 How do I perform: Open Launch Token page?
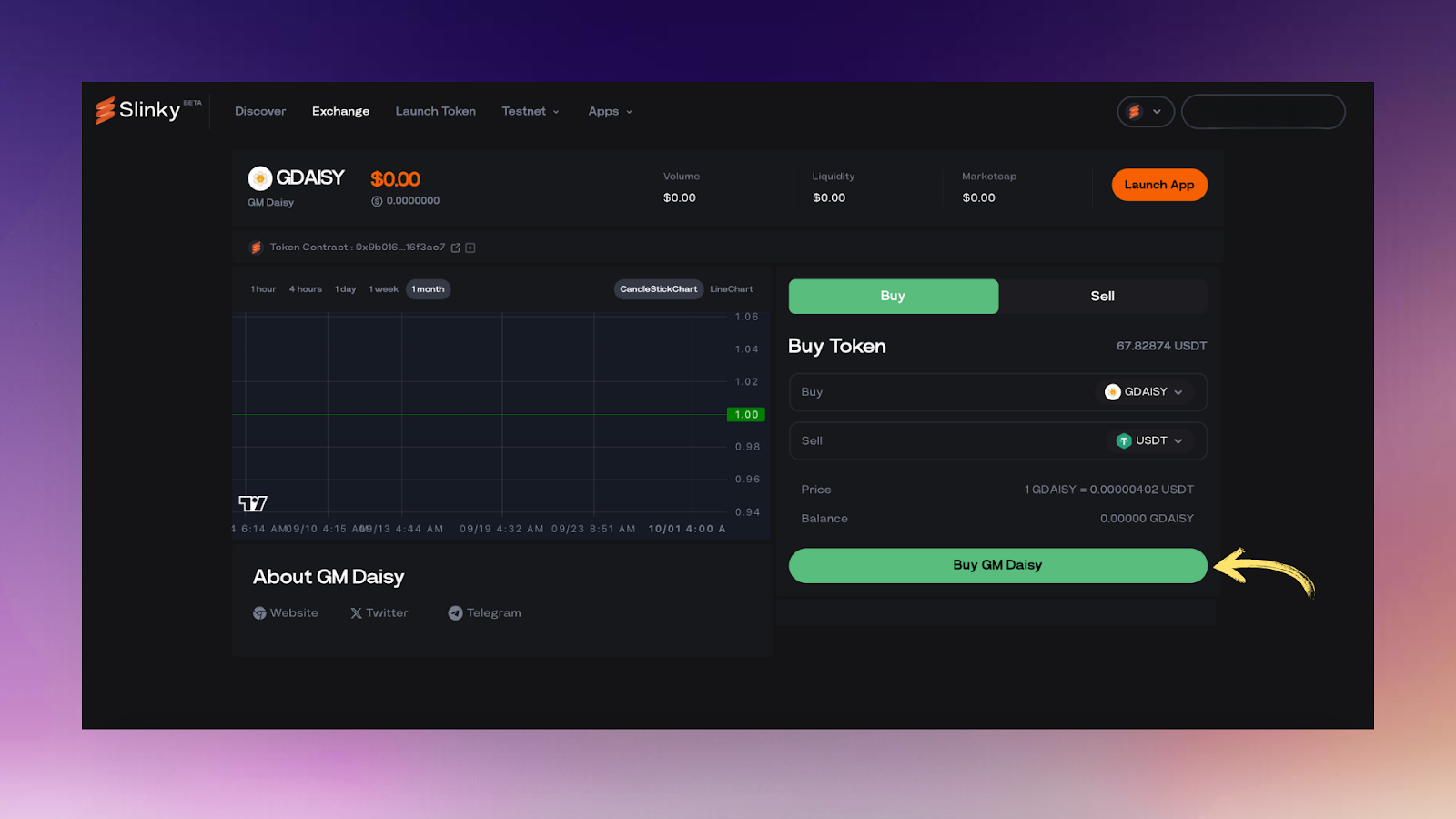click(x=435, y=111)
